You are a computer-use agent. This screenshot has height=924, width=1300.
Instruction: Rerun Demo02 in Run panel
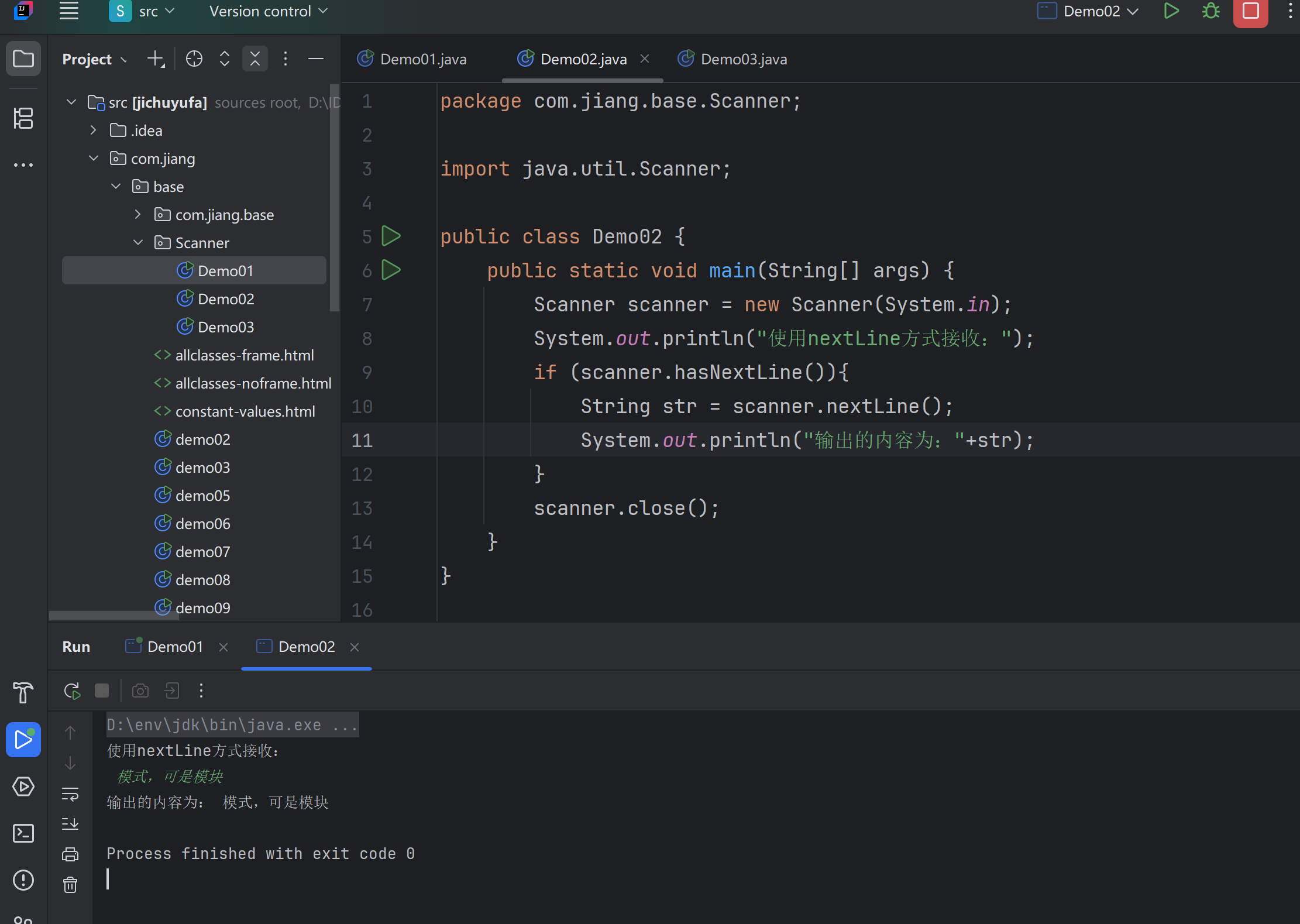[x=72, y=691]
